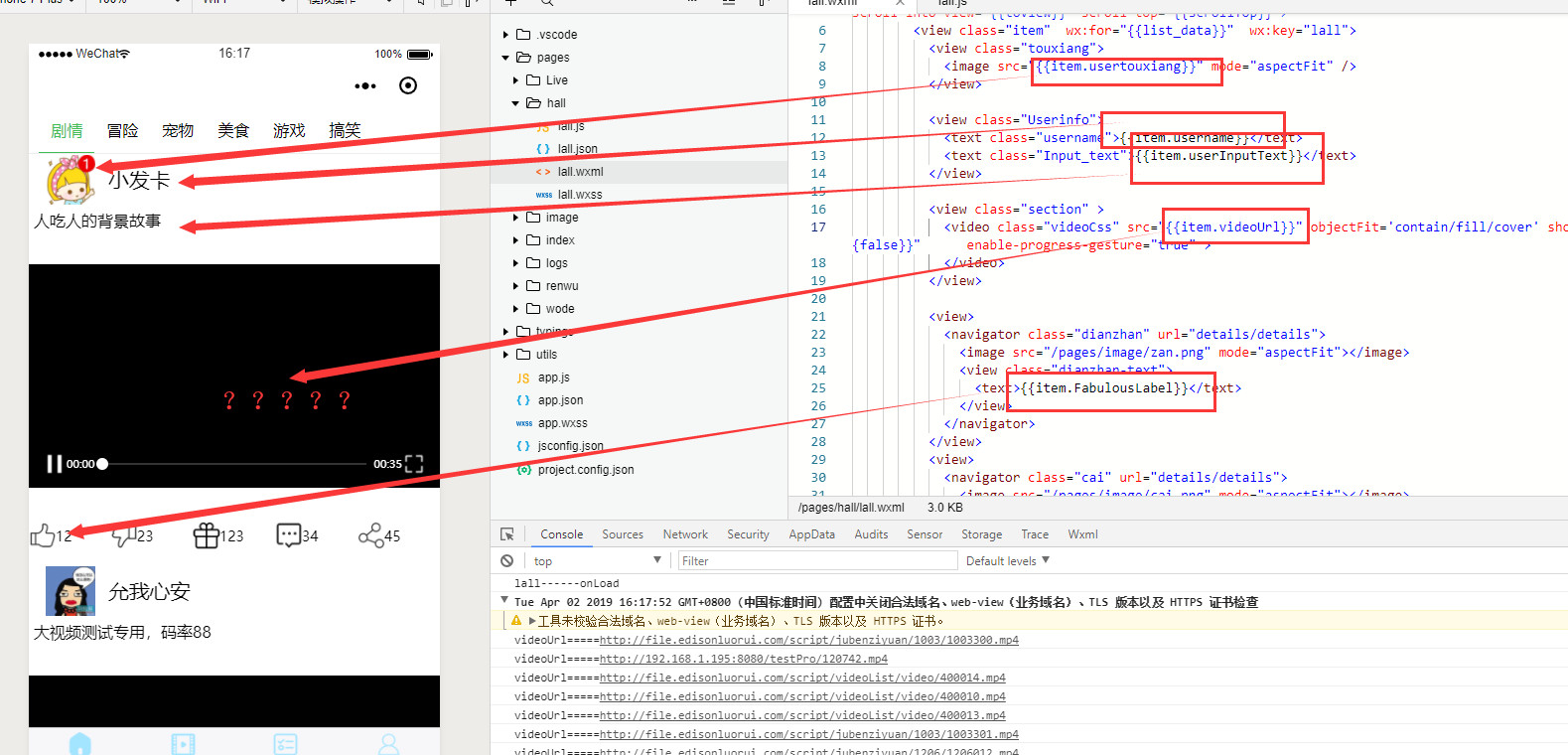This screenshot has height=755, width=1568.
Task: Open the three-dot more menu in simulator
Action: point(365,86)
